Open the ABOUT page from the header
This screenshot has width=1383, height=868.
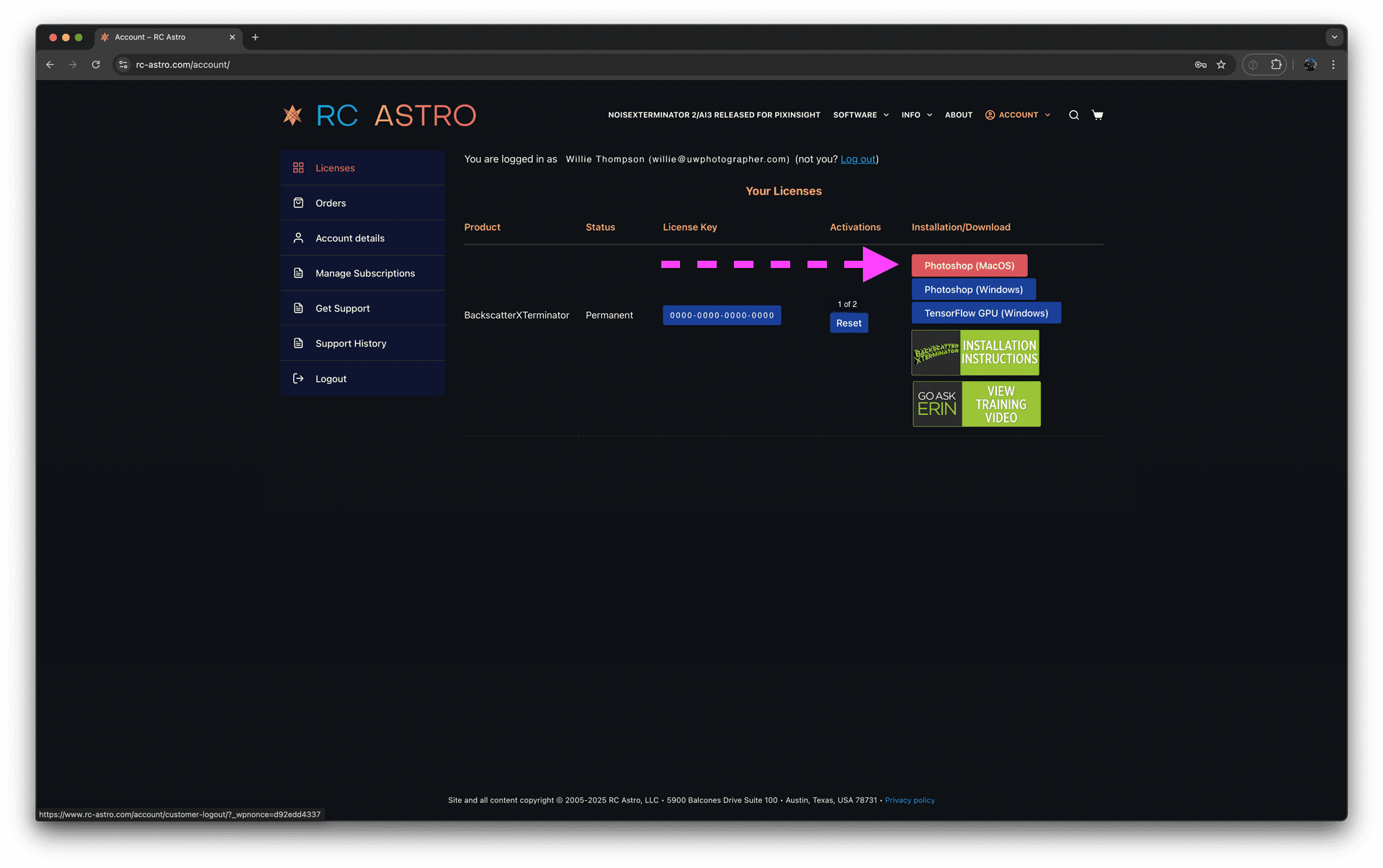[958, 115]
